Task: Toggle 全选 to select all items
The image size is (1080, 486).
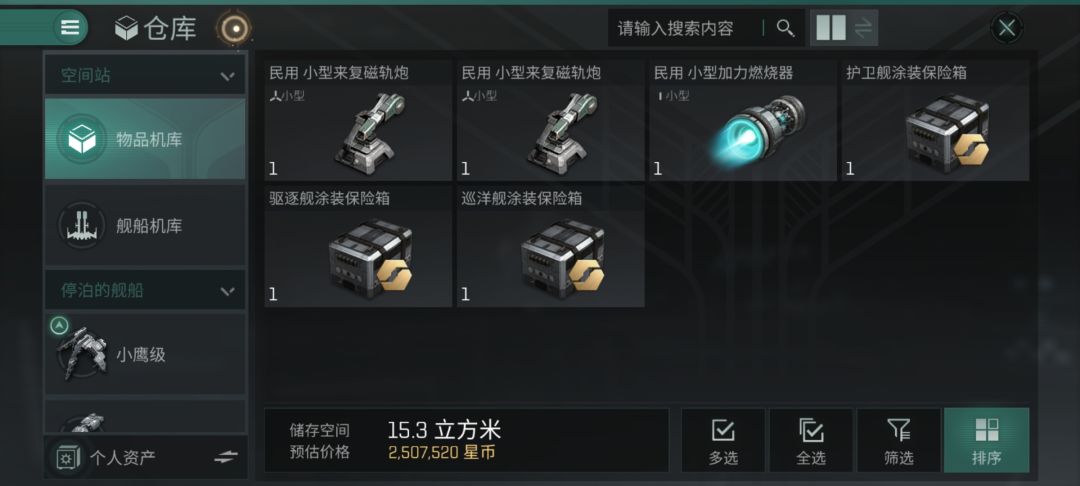Action: point(811,441)
